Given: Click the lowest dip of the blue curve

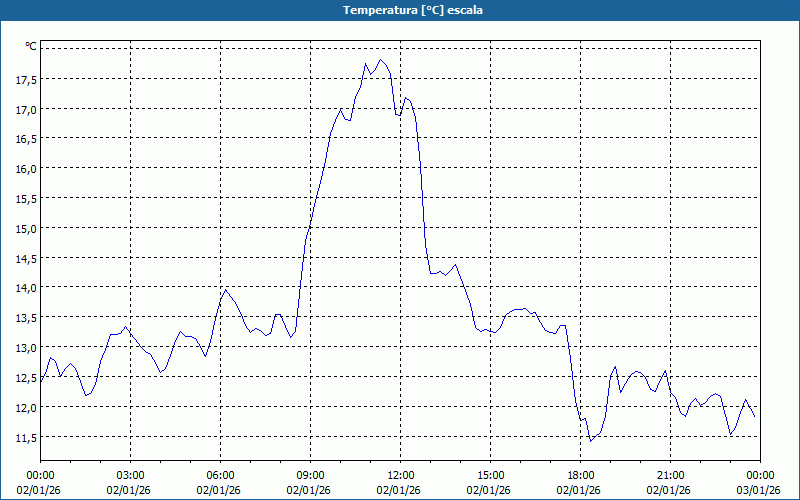Looking at the screenshot, I should click(590, 440).
